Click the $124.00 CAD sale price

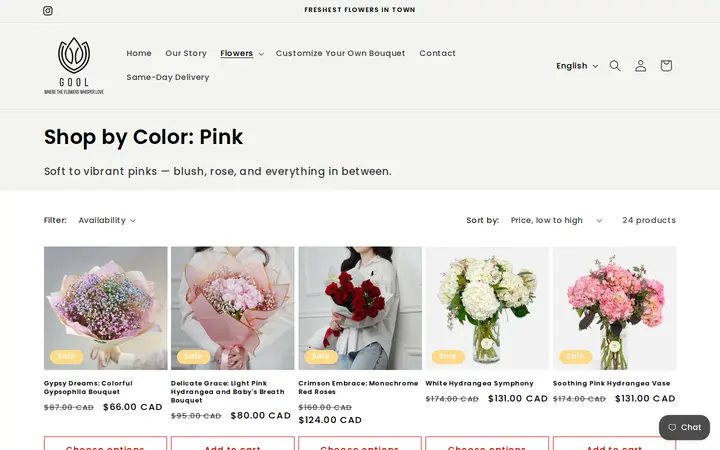tap(330, 420)
